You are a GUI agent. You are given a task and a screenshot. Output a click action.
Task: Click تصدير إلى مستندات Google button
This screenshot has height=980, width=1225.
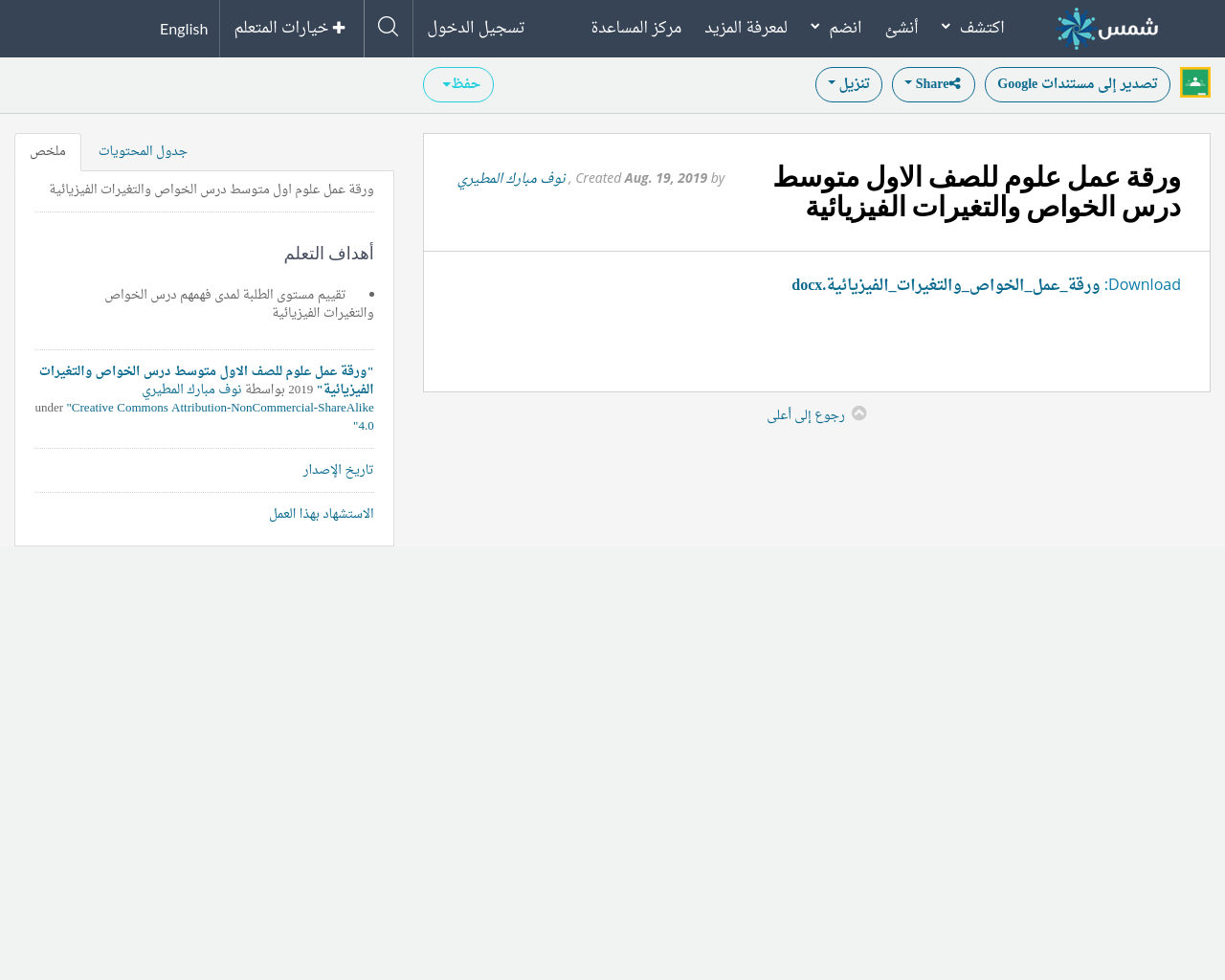1078,84
